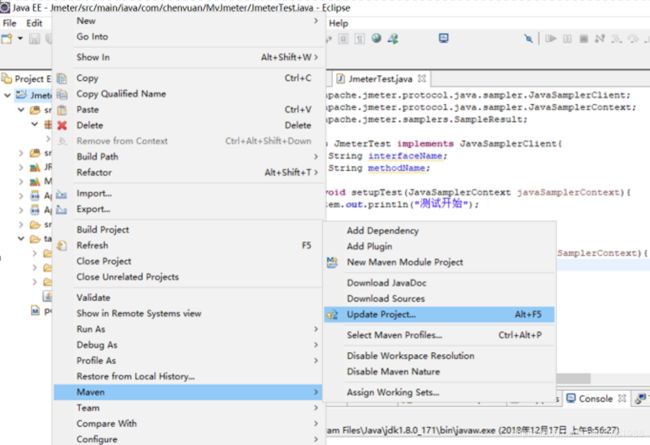This screenshot has width=650, height=445.
Task: Open the Edit menu
Action: [34, 23]
